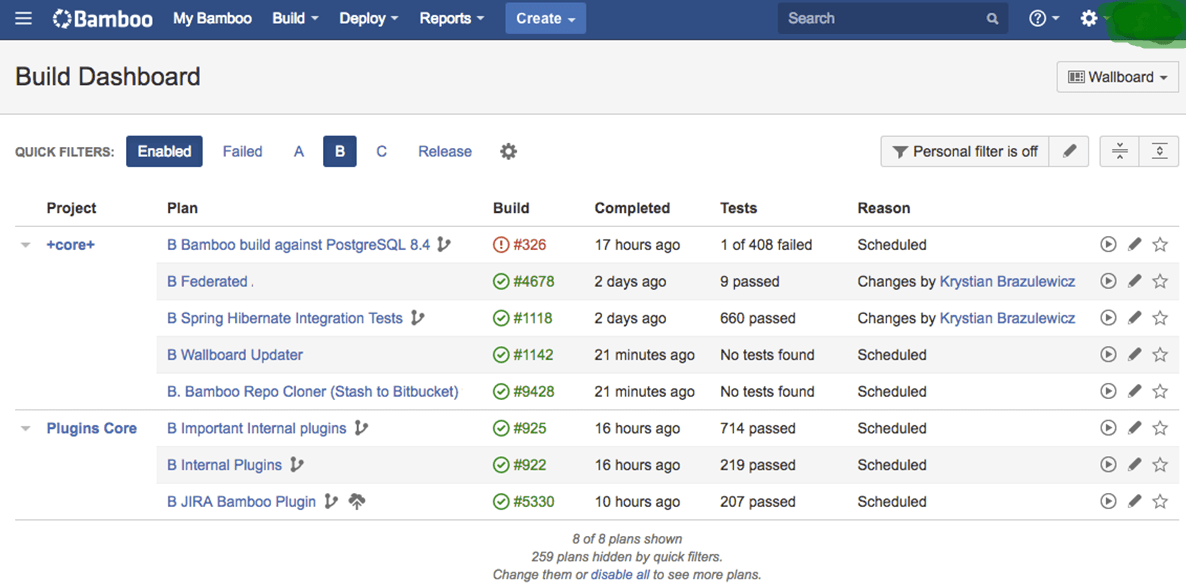The width and height of the screenshot is (1186, 586).
Task: Run the Bamboo Repo Cloner plan
Action: (x=1108, y=391)
